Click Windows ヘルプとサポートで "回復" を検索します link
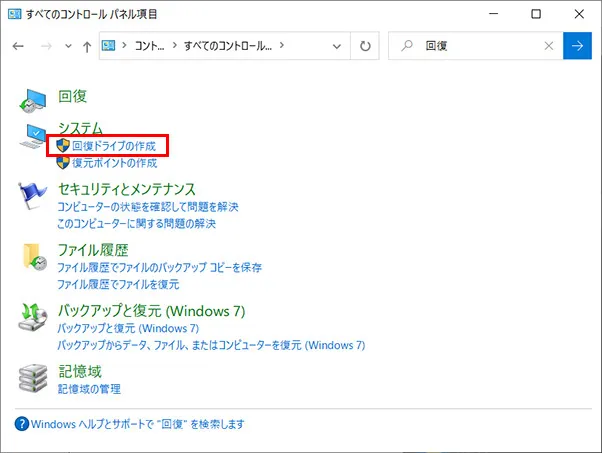The width and height of the screenshot is (602, 453). pos(137,424)
